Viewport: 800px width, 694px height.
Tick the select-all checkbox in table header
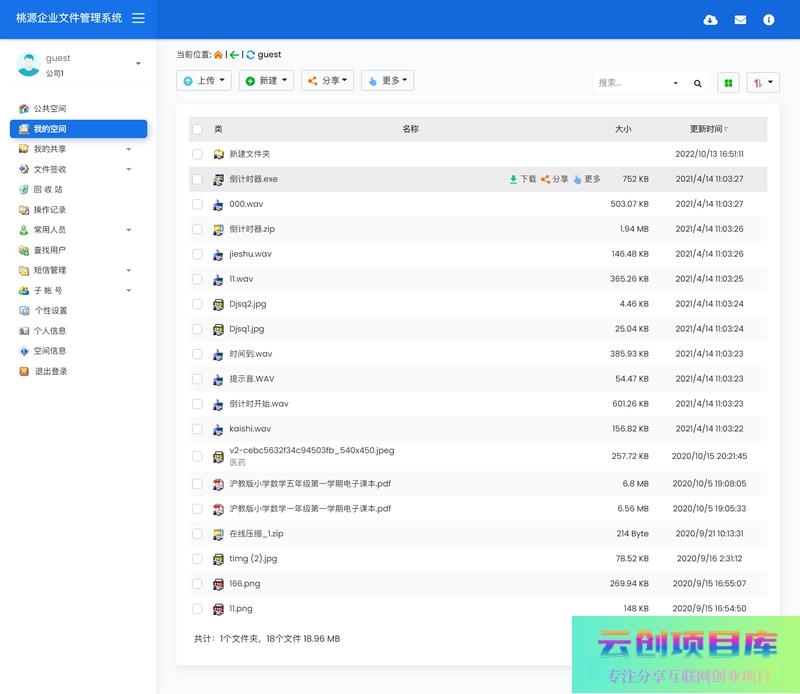click(197, 129)
